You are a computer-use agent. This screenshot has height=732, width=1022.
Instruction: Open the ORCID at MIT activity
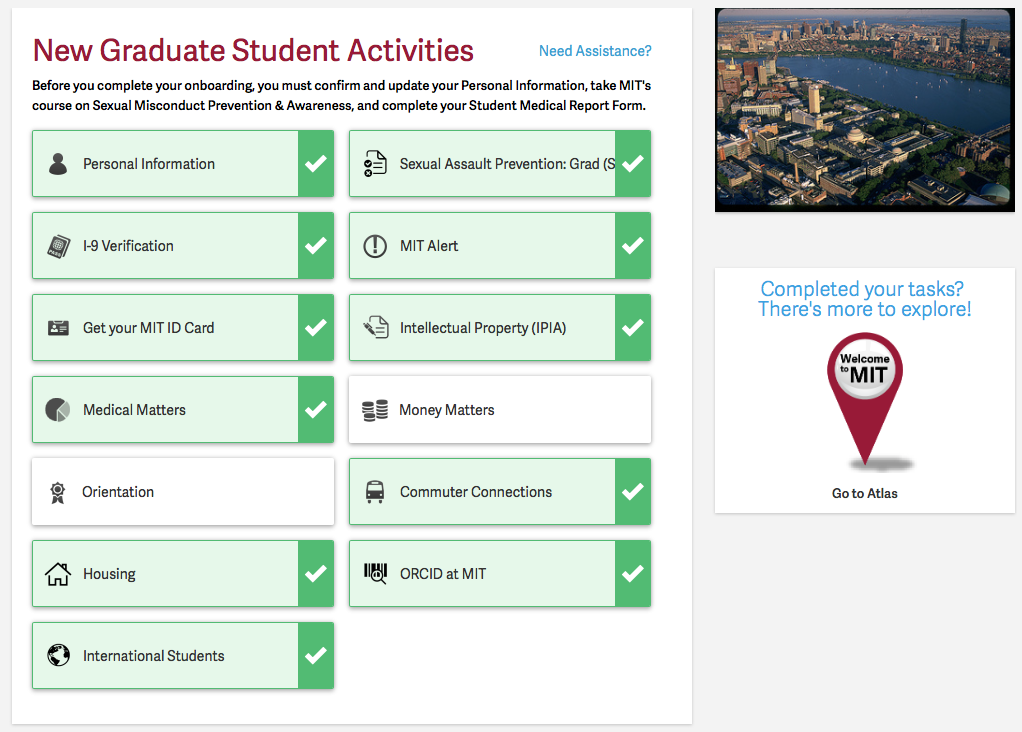[x=500, y=574]
